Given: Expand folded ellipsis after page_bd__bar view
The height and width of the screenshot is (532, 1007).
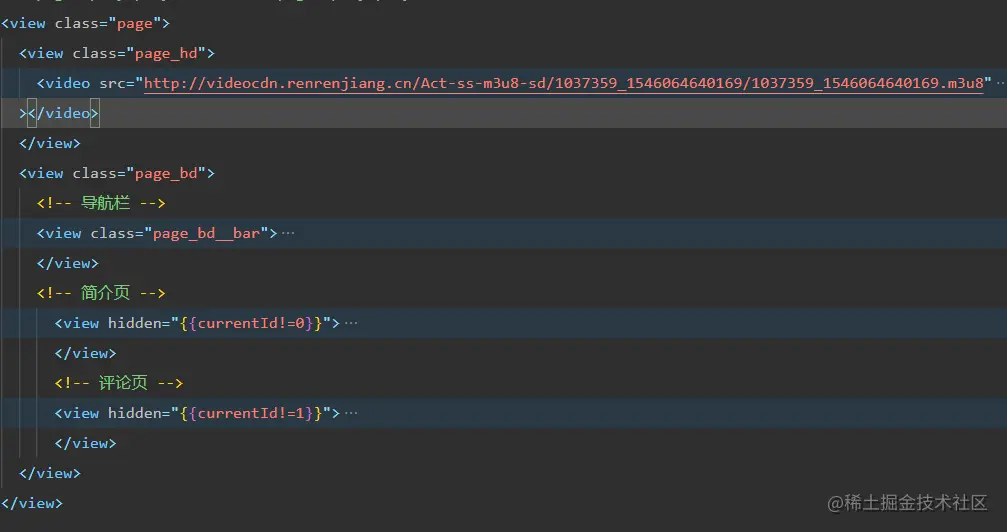Looking at the screenshot, I should [288, 233].
